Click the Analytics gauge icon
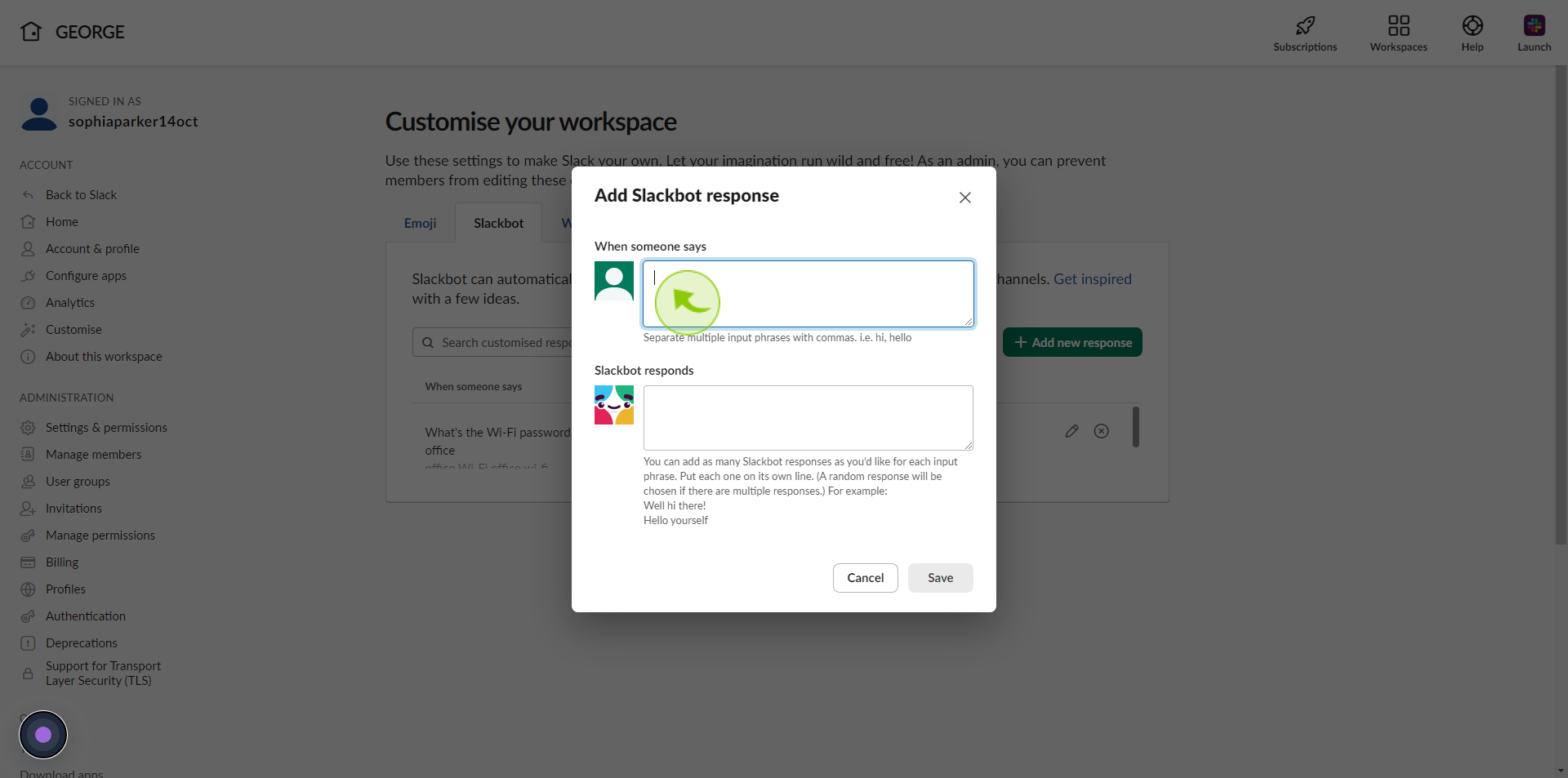This screenshot has width=1568, height=778. pyautogui.click(x=28, y=303)
